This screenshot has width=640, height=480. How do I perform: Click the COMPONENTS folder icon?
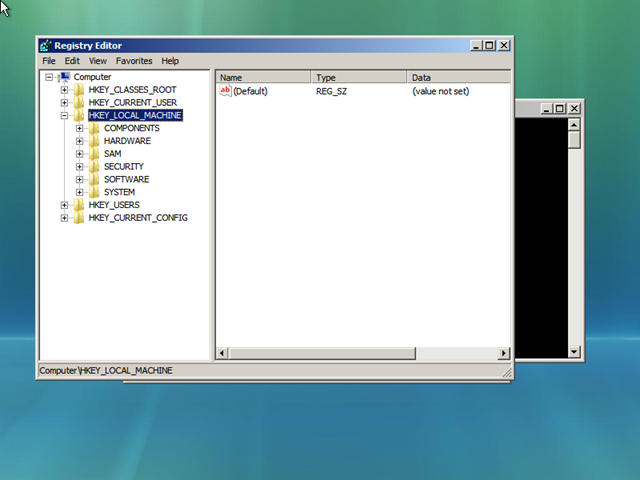[x=94, y=128]
